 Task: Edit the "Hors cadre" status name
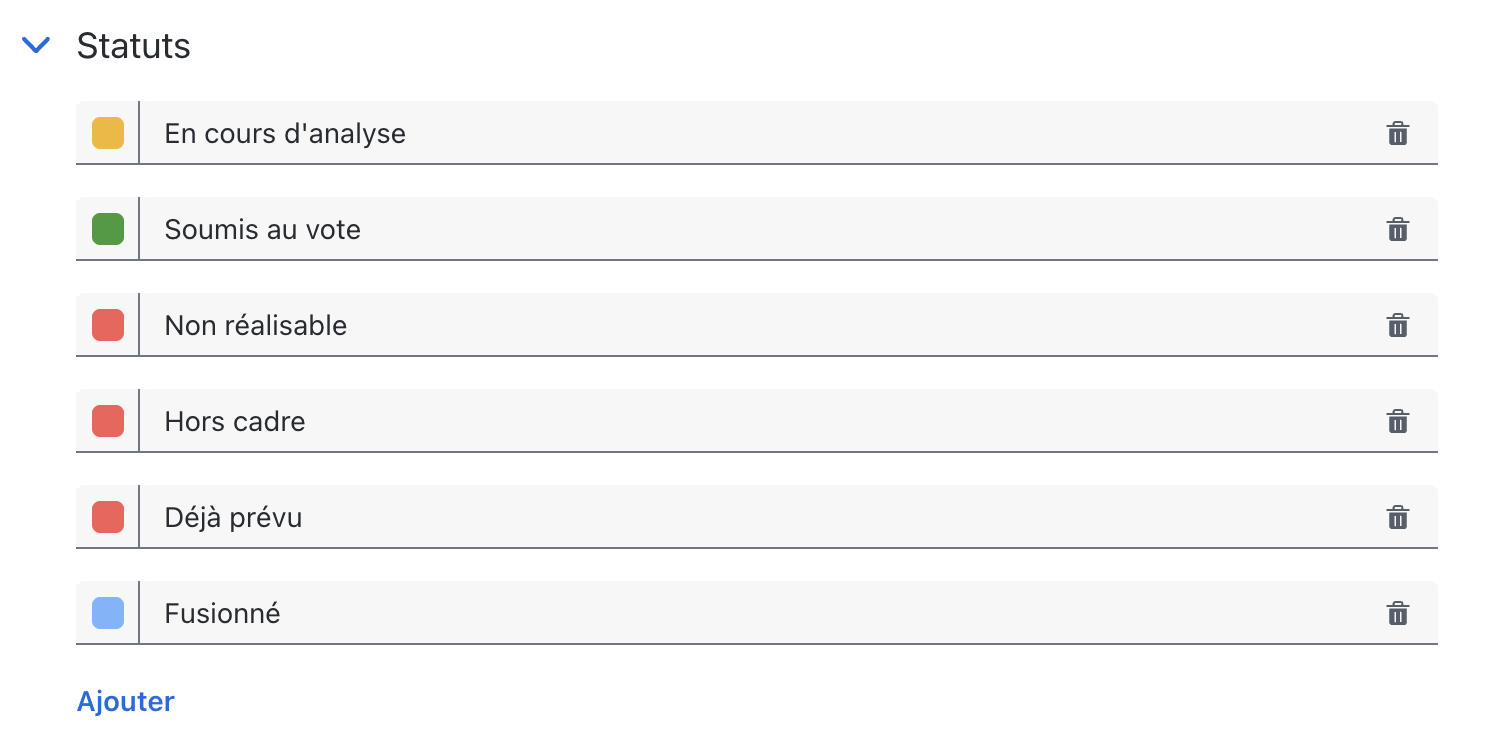tap(755, 421)
